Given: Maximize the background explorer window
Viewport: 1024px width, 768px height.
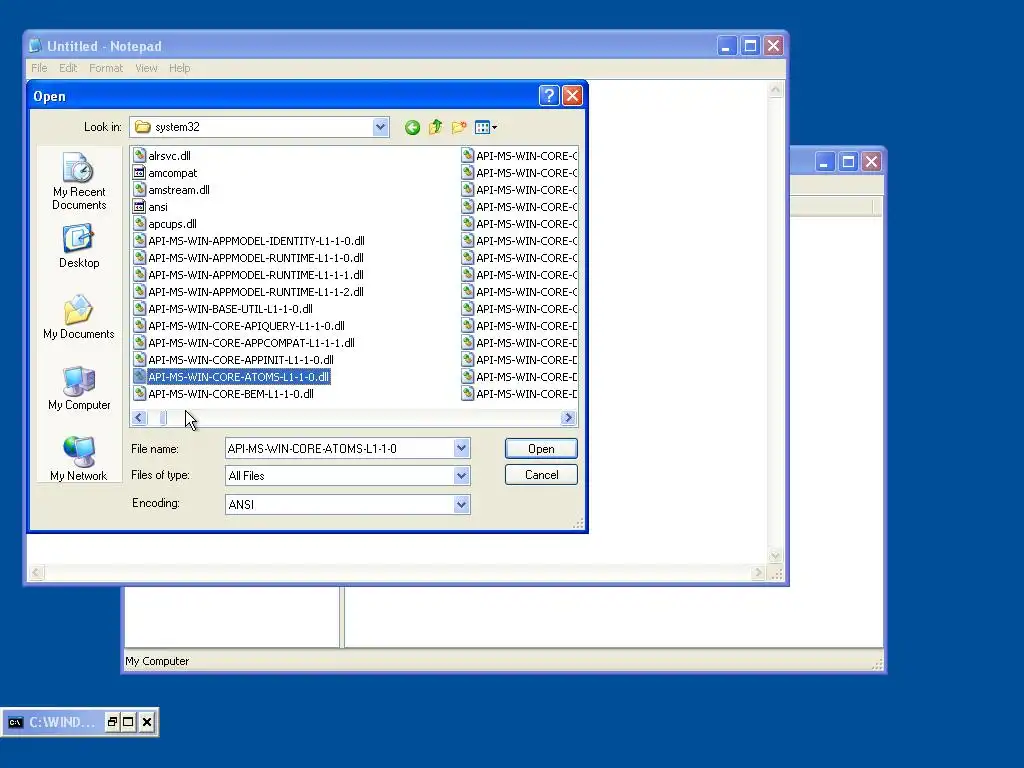Looking at the screenshot, I should tap(848, 162).
